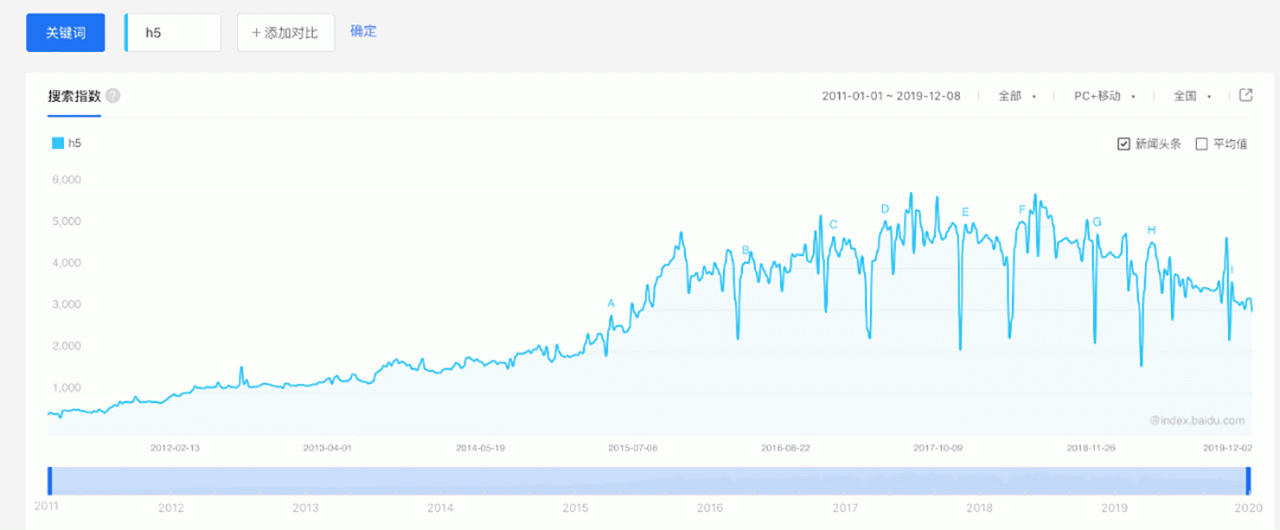Screen dimensions: 1280x530
Task: Click the left handle of timeline slider
Action: tap(49, 480)
